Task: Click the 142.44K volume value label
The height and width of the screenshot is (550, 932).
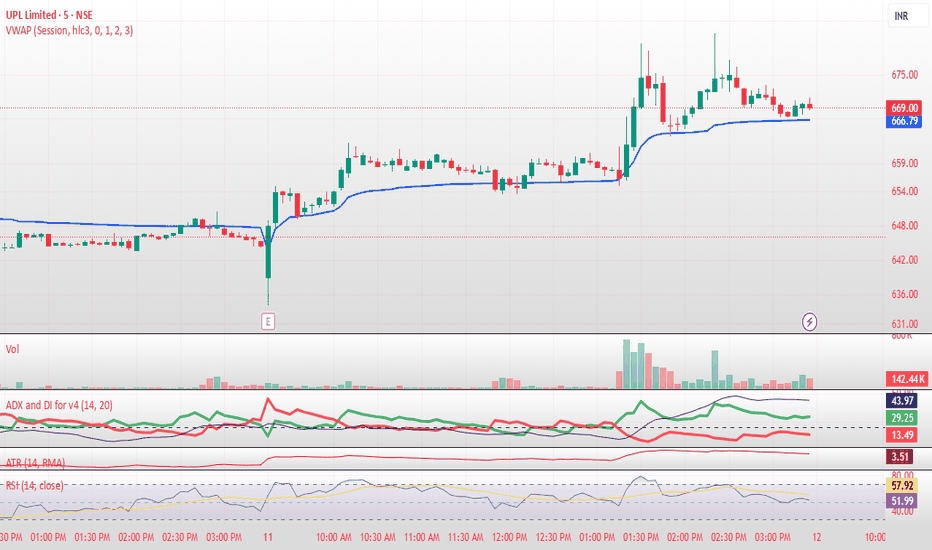Action: 906,379
